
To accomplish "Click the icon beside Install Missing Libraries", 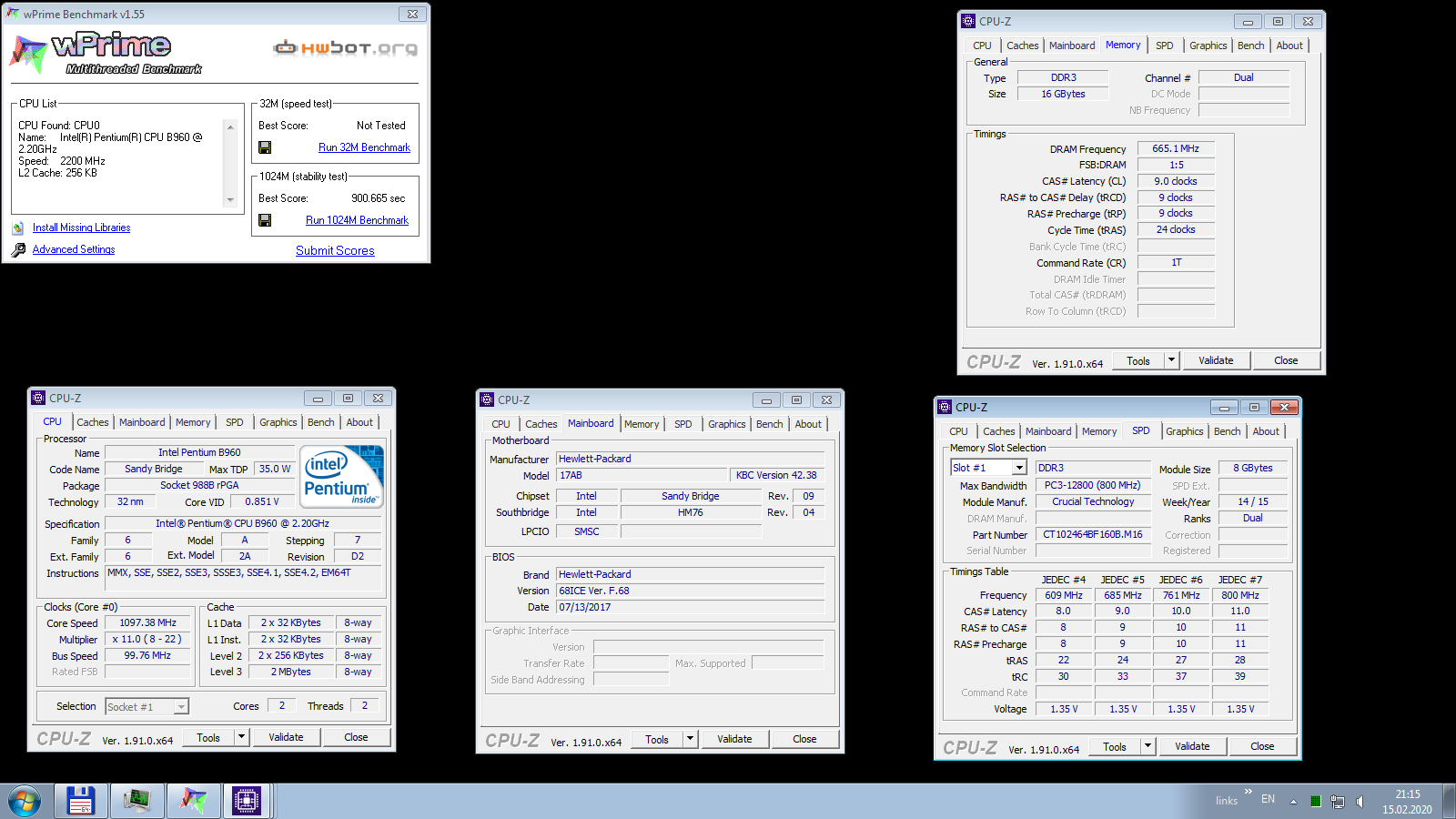I will 18,227.
